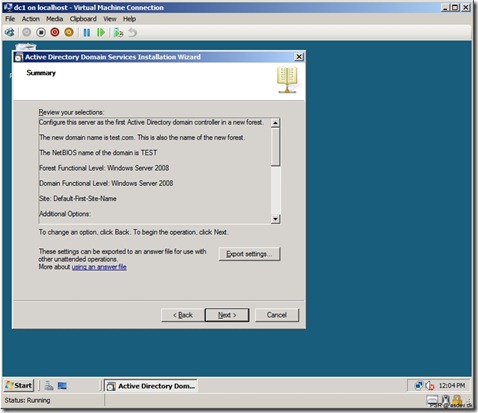
Task: Click Next to begin the operation
Action: coord(227,315)
